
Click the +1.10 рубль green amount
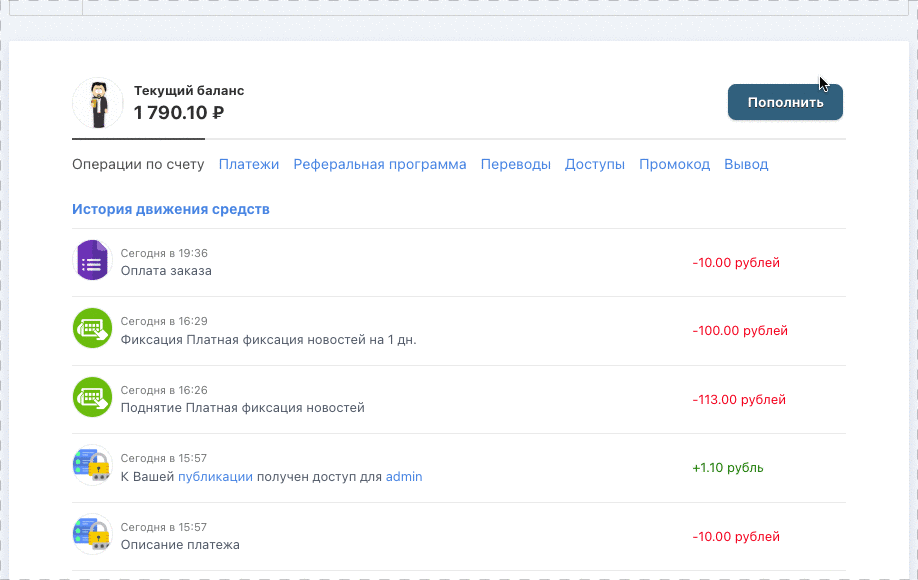pos(729,467)
